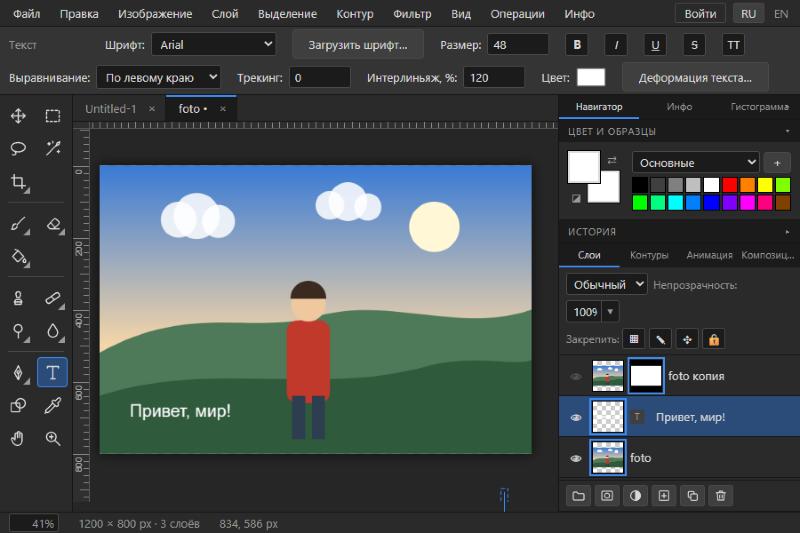Viewport: 800px width, 533px height.
Task: Select the Eraser tool
Action: (53, 224)
